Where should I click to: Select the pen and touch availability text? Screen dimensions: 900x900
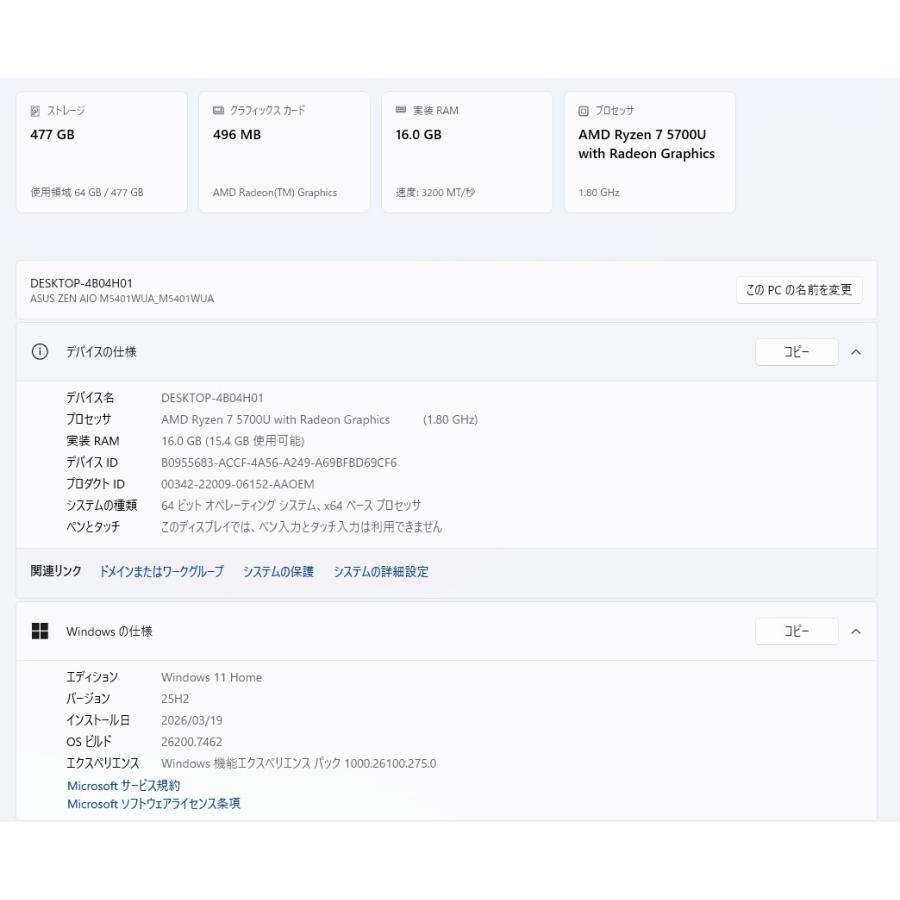tap(301, 527)
